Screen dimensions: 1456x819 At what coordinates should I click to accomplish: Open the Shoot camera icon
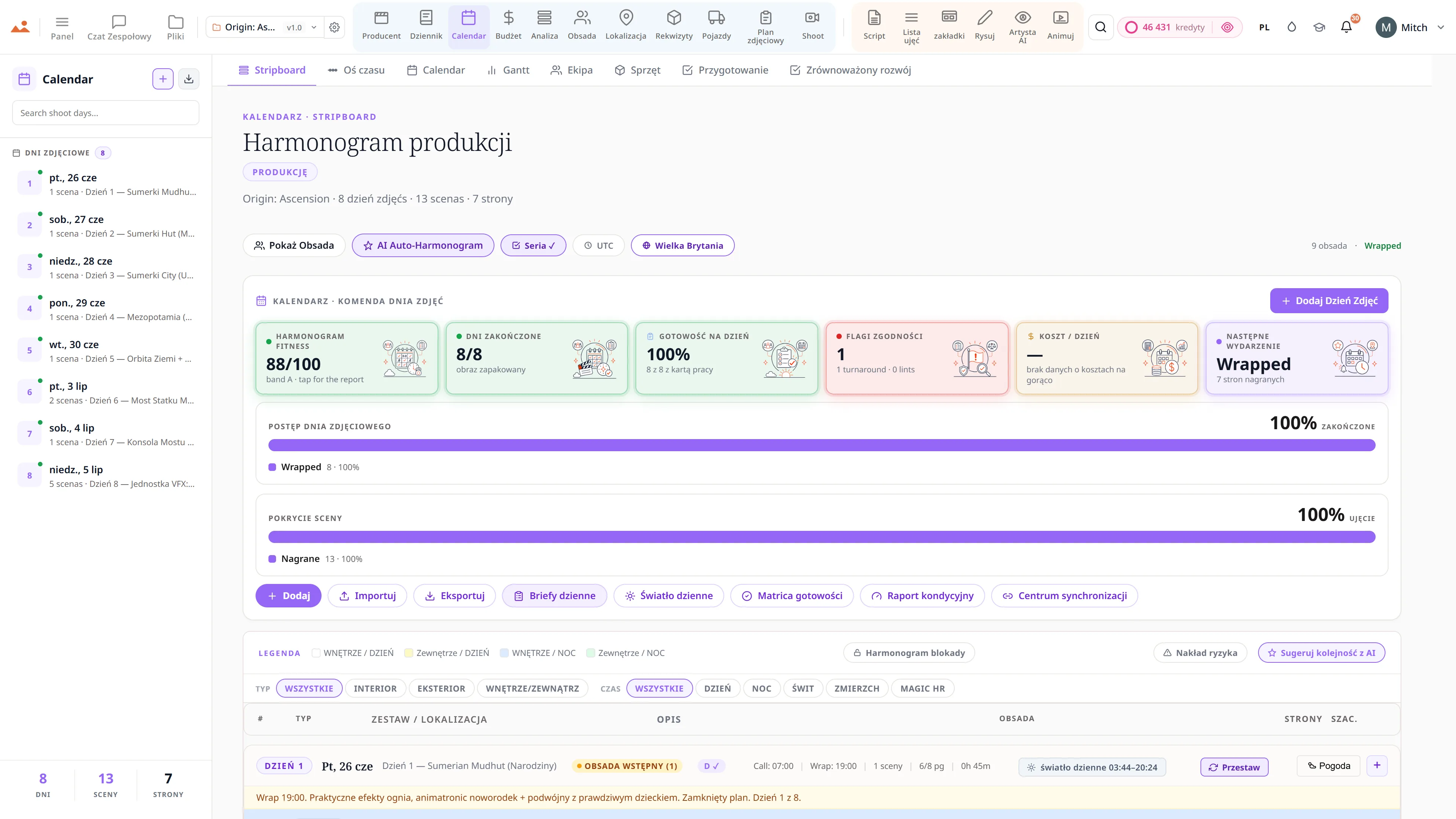812,18
